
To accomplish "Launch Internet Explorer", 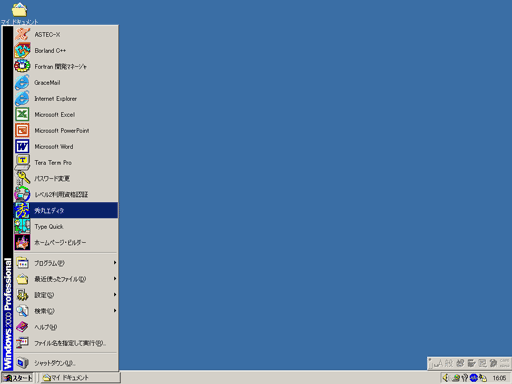I will pos(65,98).
